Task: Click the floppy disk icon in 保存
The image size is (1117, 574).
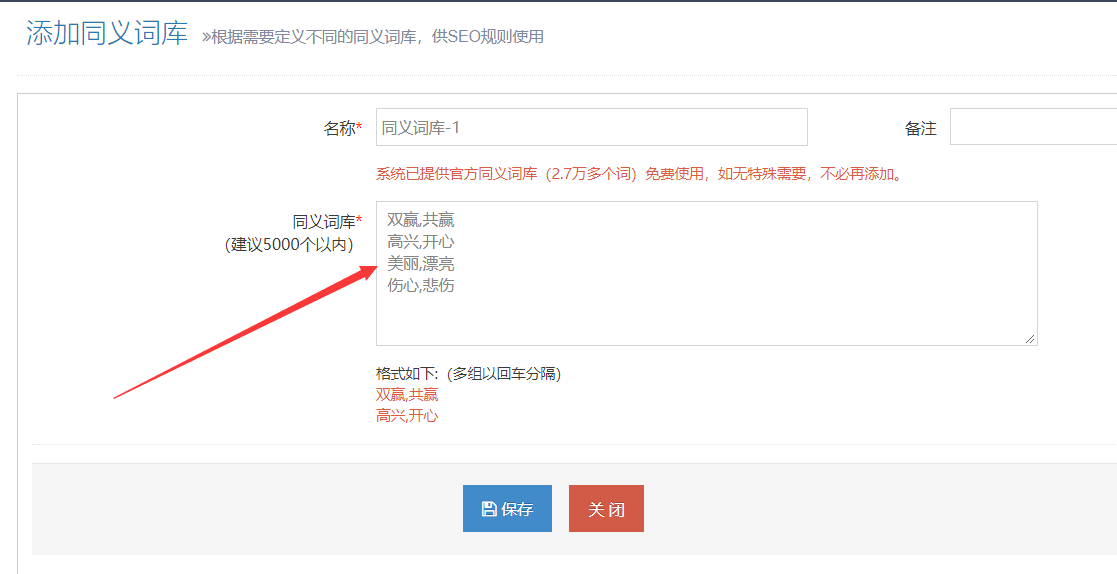Action: pos(489,509)
